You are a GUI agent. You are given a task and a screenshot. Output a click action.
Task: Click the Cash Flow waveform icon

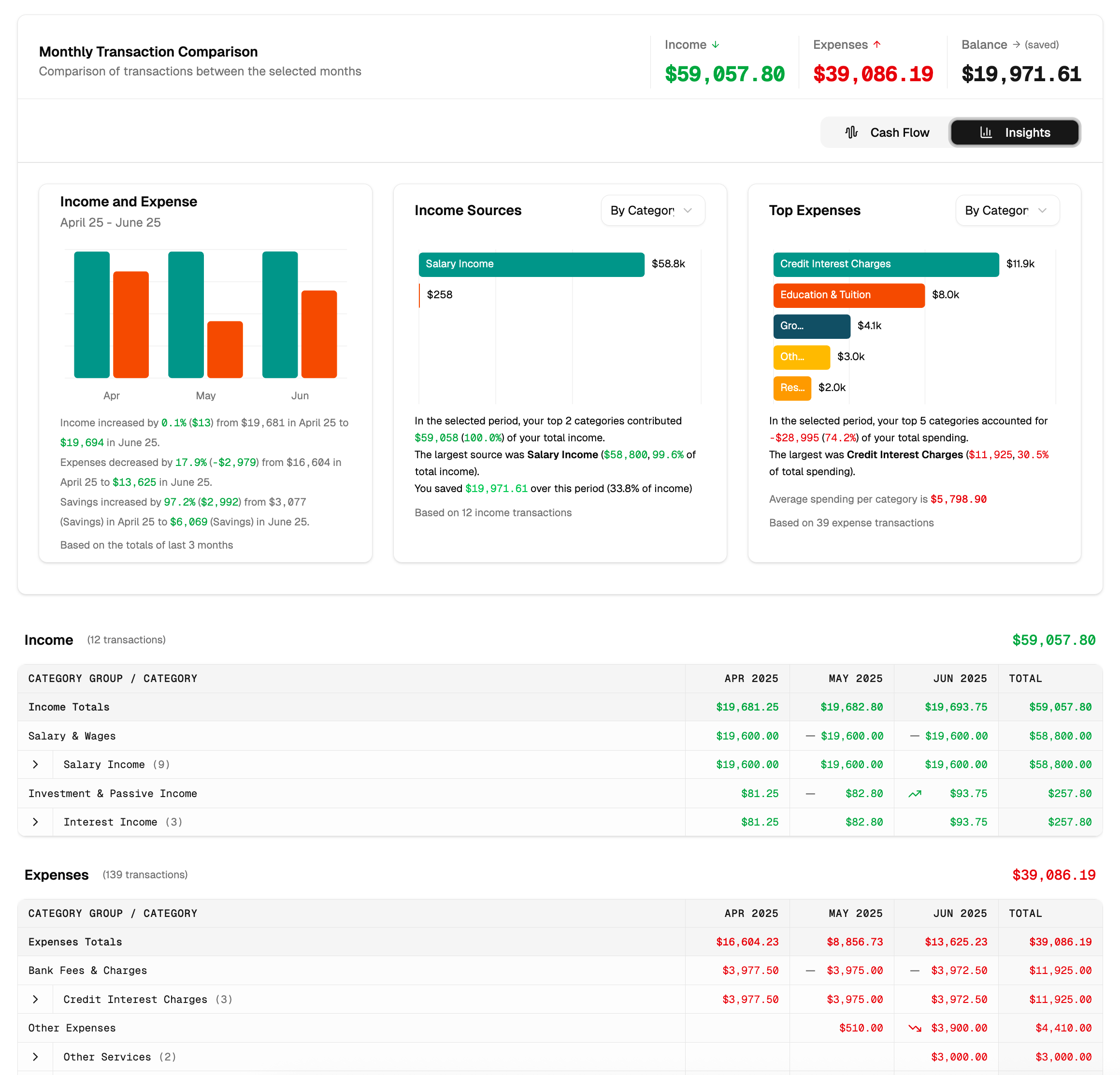point(851,132)
